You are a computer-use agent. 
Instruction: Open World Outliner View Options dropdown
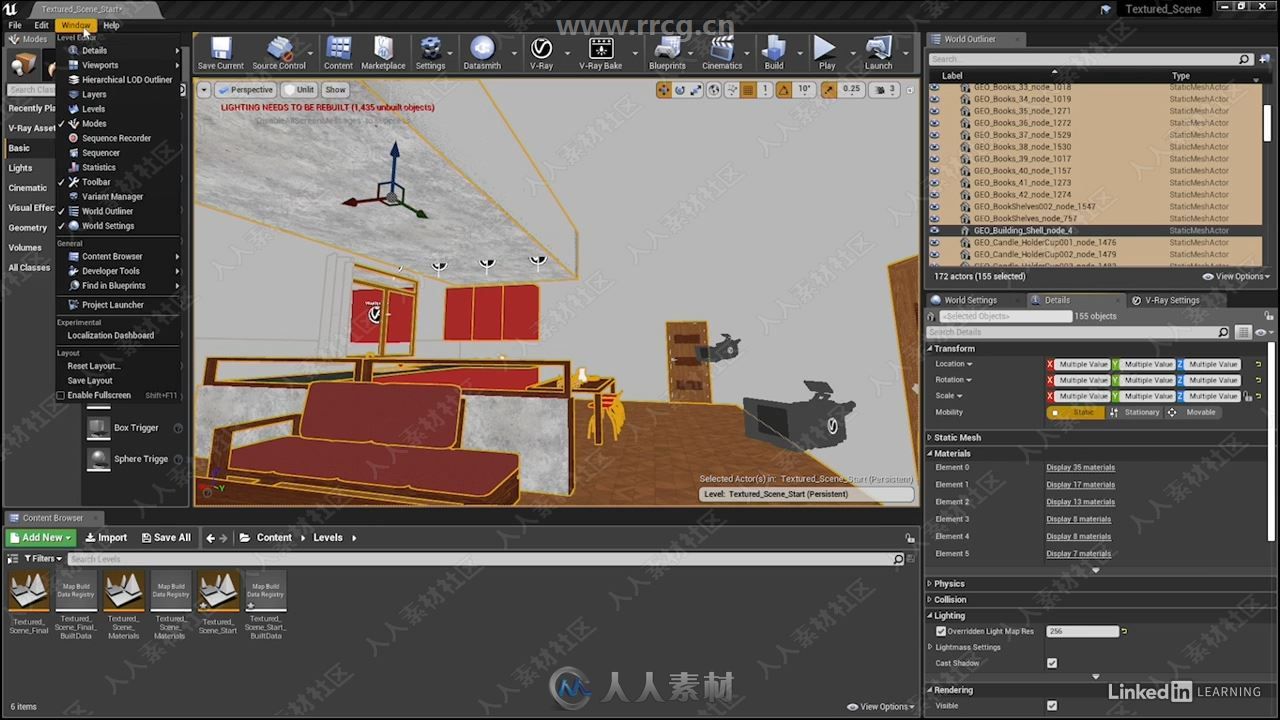(x=1237, y=277)
